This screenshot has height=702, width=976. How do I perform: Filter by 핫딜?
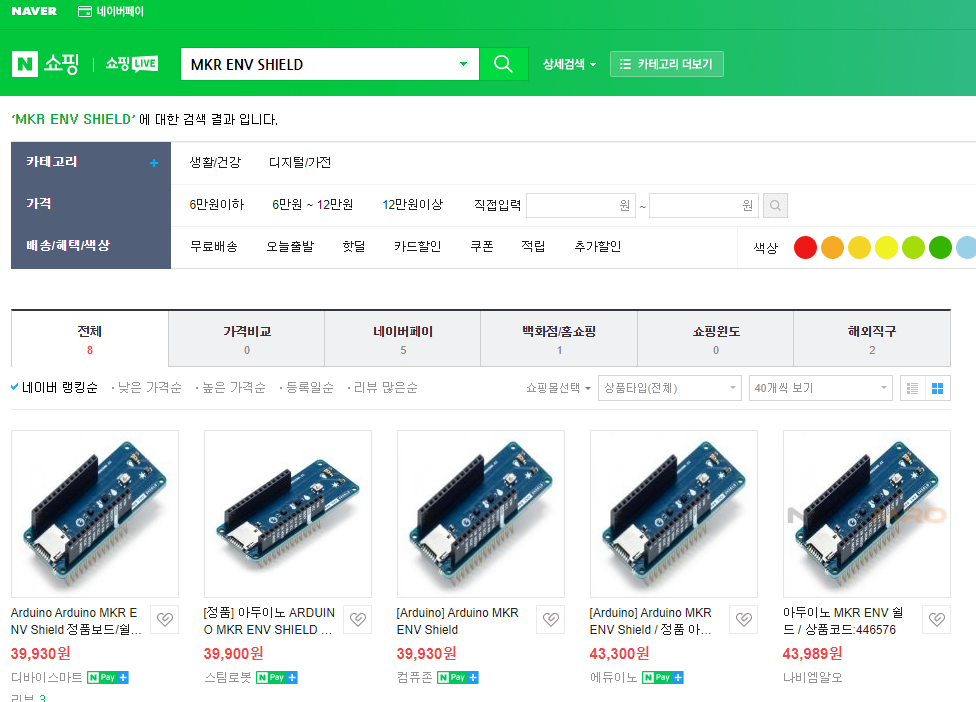354,246
